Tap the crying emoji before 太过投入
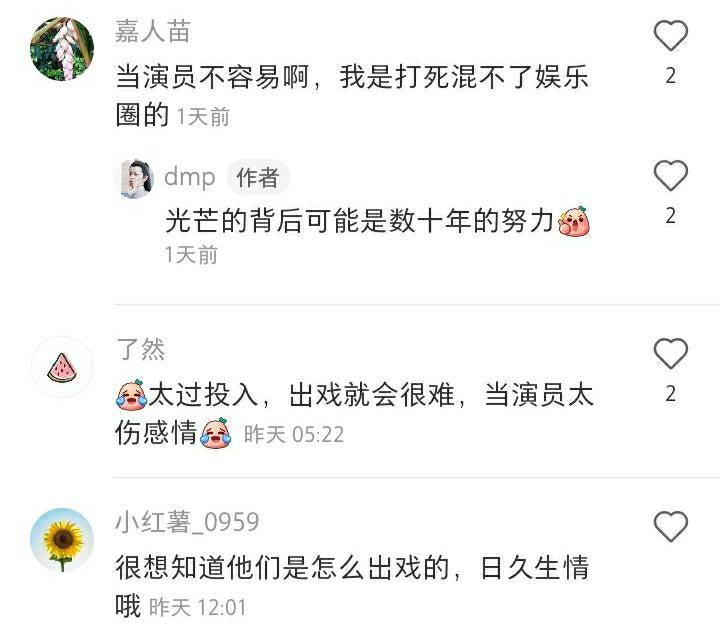The height and width of the screenshot is (640, 720). pos(131,394)
